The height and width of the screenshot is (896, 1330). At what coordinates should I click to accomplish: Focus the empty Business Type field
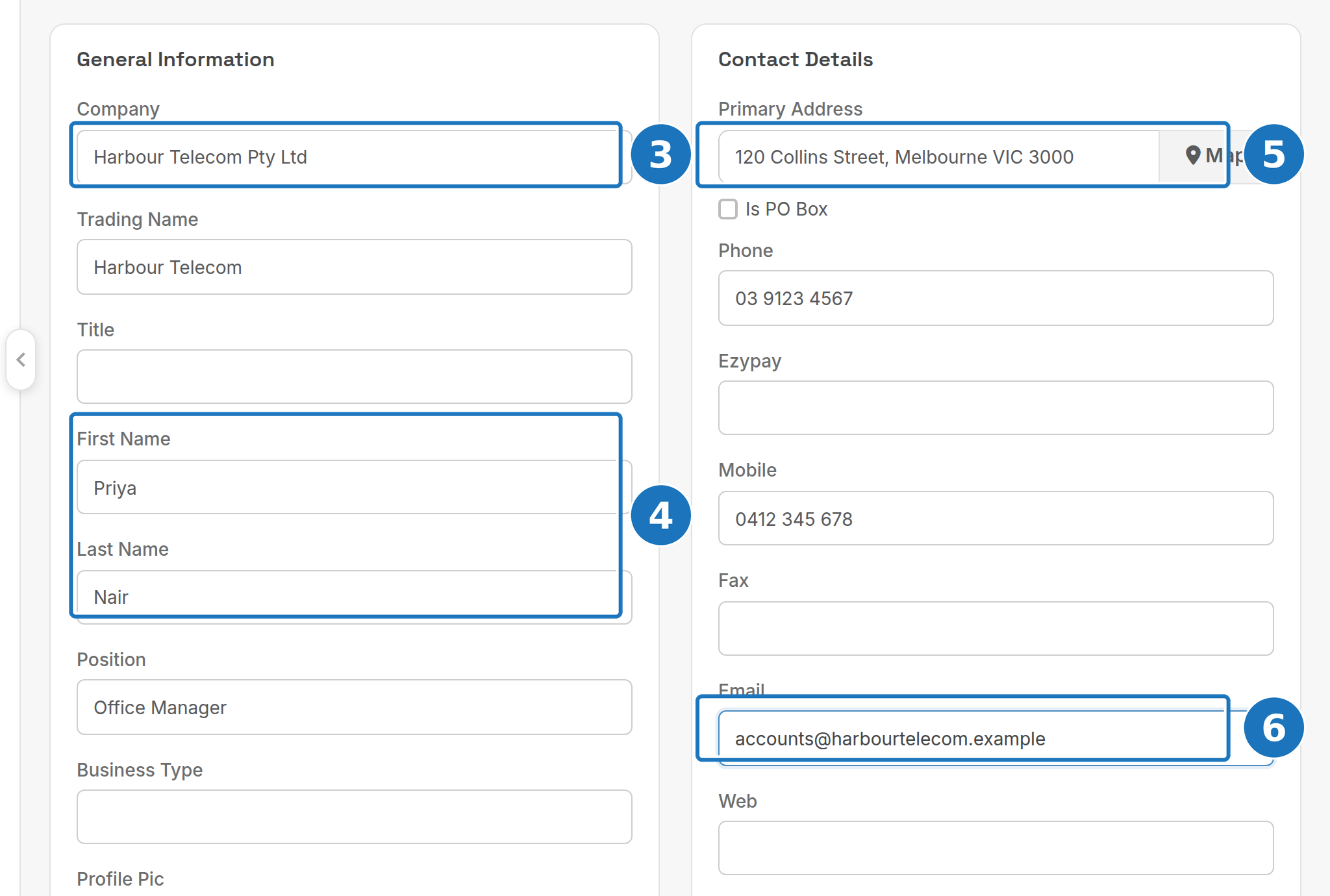(355, 817)
